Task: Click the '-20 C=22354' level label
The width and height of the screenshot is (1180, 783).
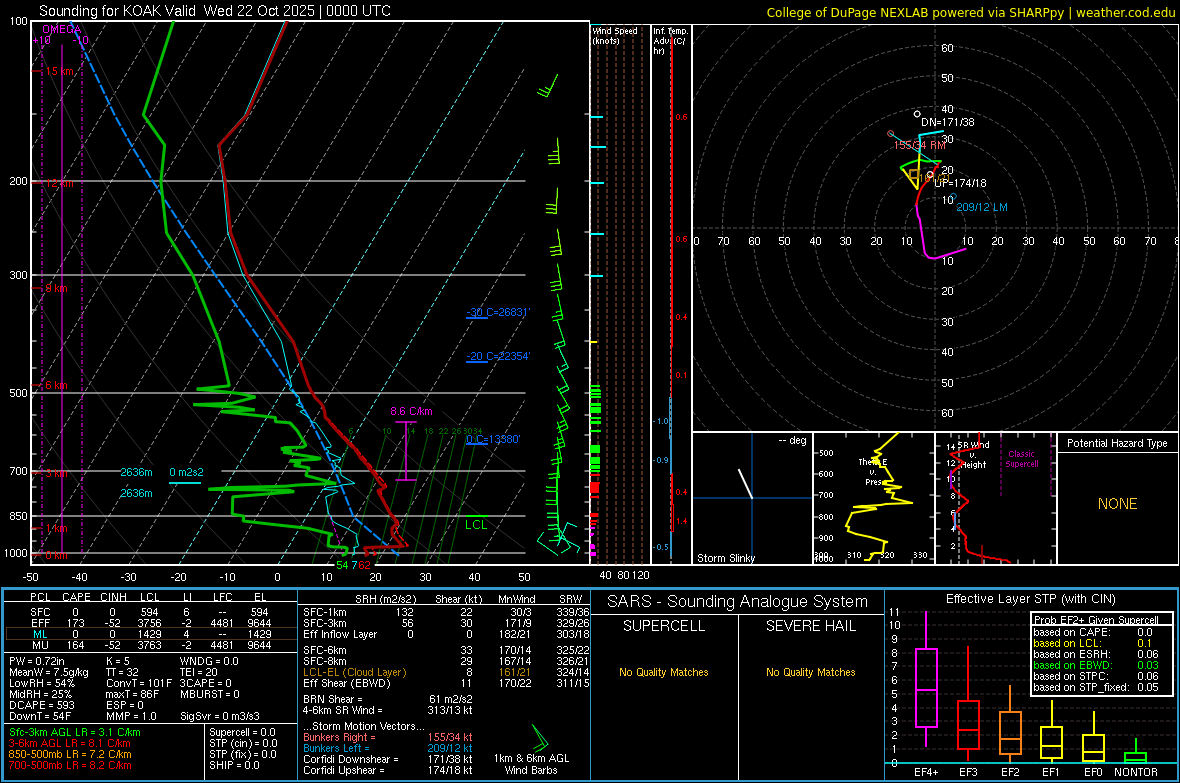Action: [498, 356]
